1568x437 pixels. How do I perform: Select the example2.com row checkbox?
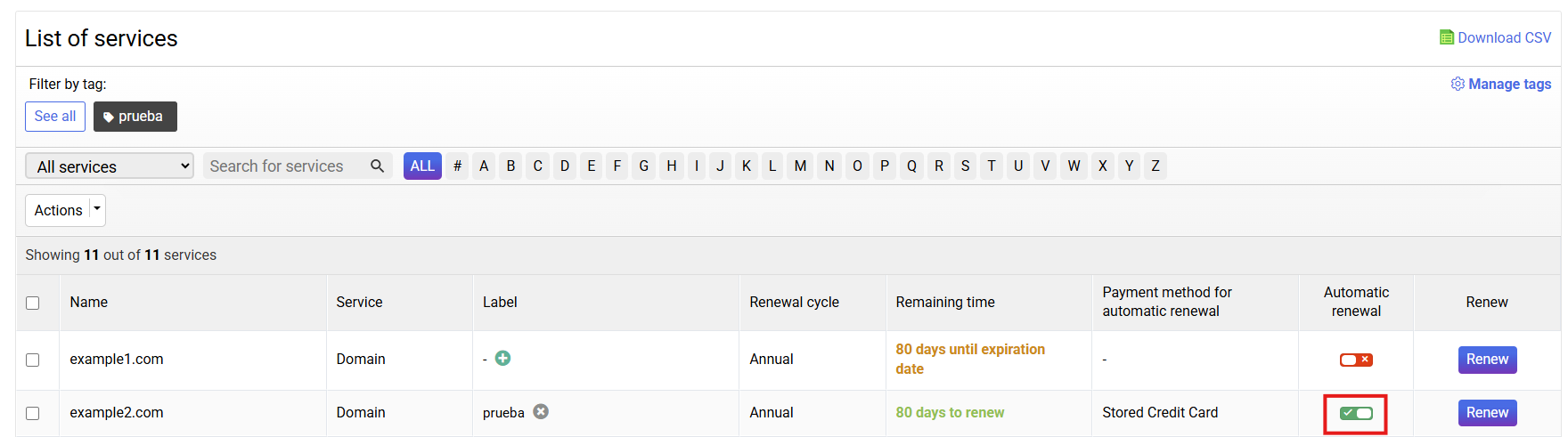(33, 413)
